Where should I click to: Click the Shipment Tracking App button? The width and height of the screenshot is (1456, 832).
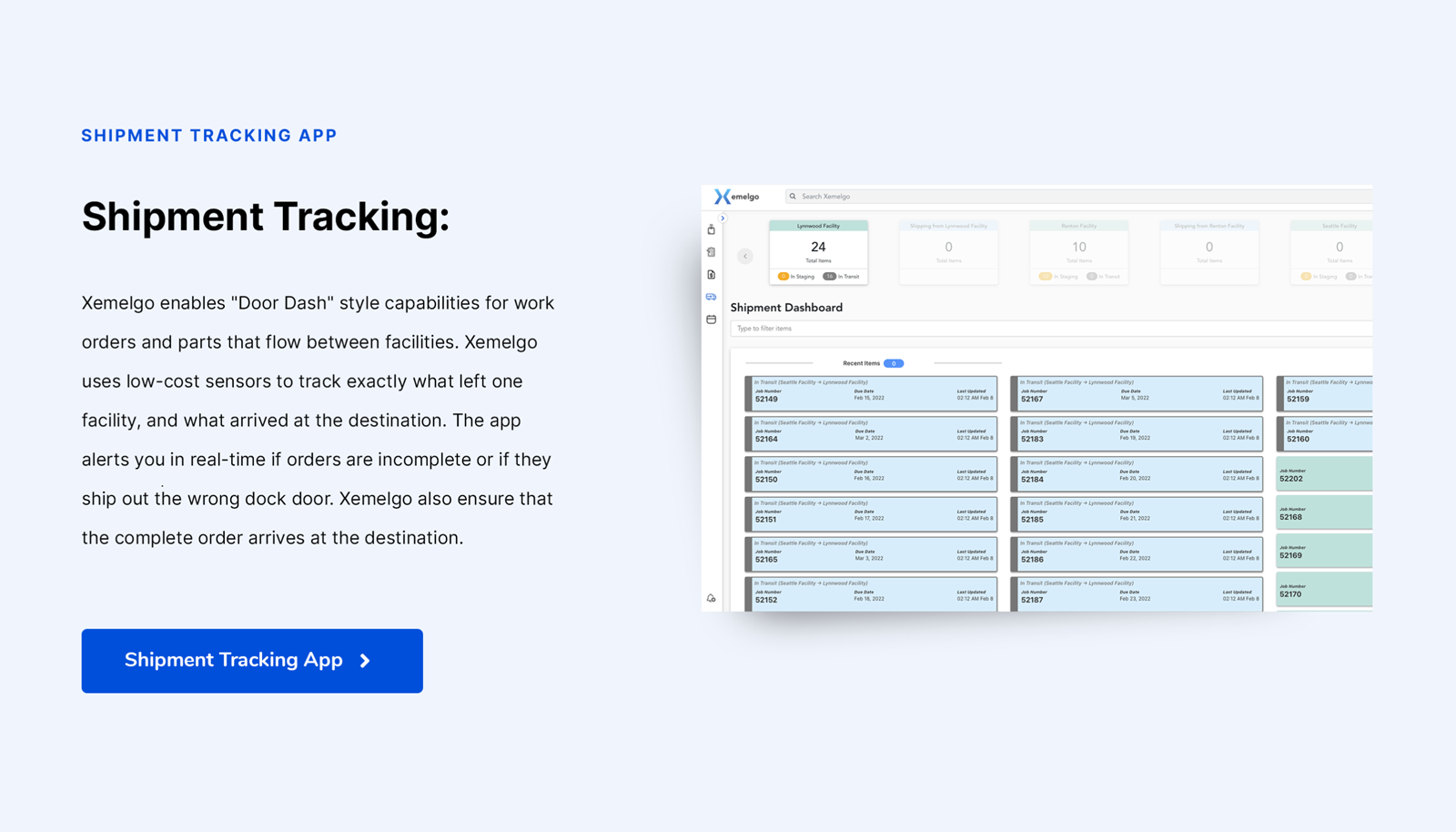252,661
